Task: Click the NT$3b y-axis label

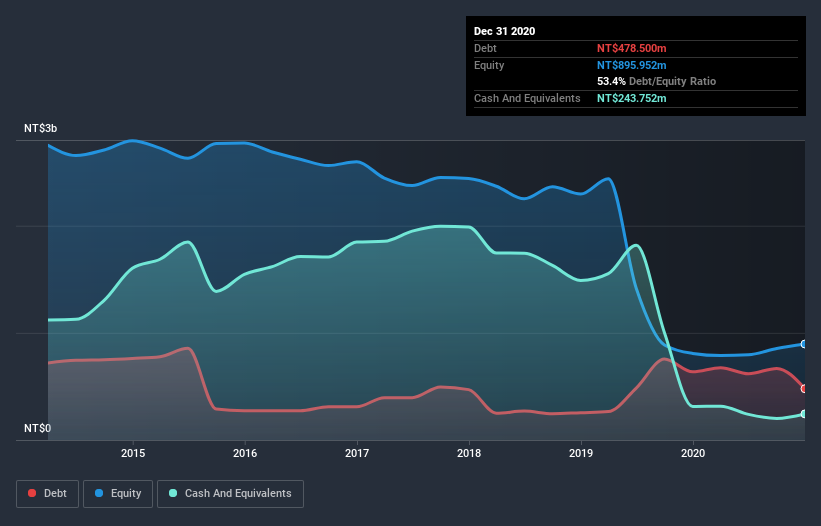Action: coord(40,129)
